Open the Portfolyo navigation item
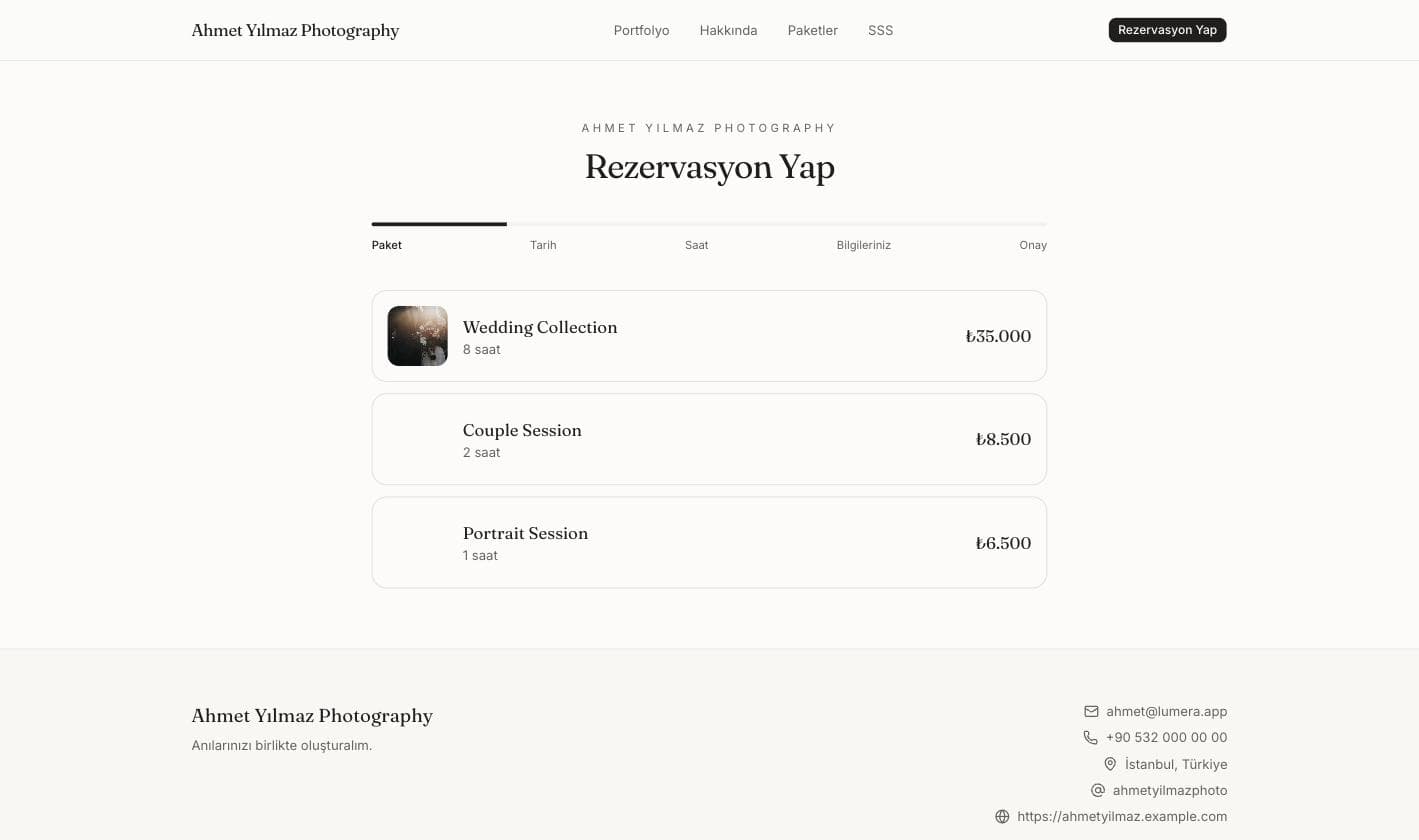Image resolution: width=1419 pixels, height=840 pixels. 641,30
